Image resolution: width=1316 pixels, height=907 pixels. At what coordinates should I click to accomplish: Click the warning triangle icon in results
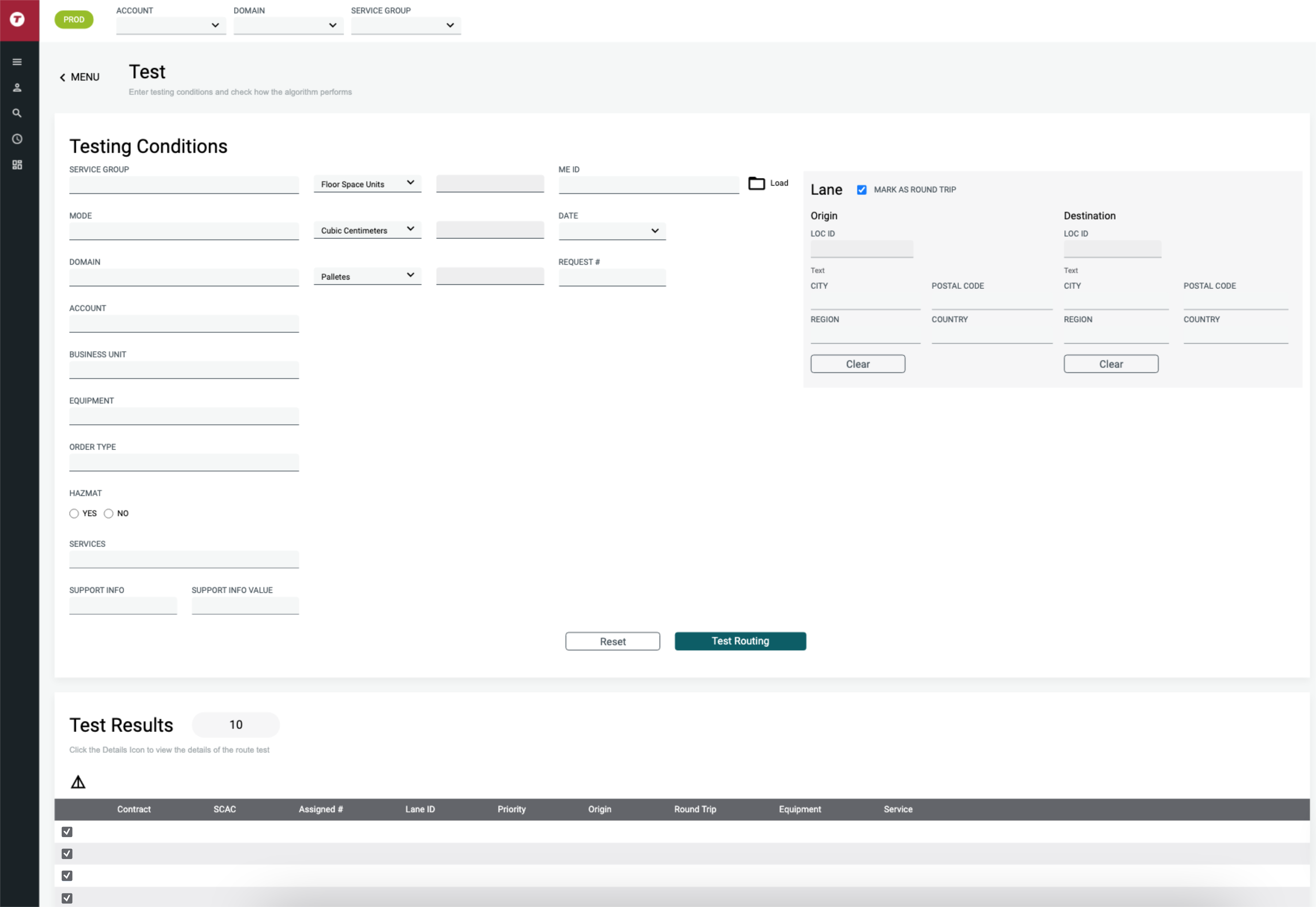[78, 782]
